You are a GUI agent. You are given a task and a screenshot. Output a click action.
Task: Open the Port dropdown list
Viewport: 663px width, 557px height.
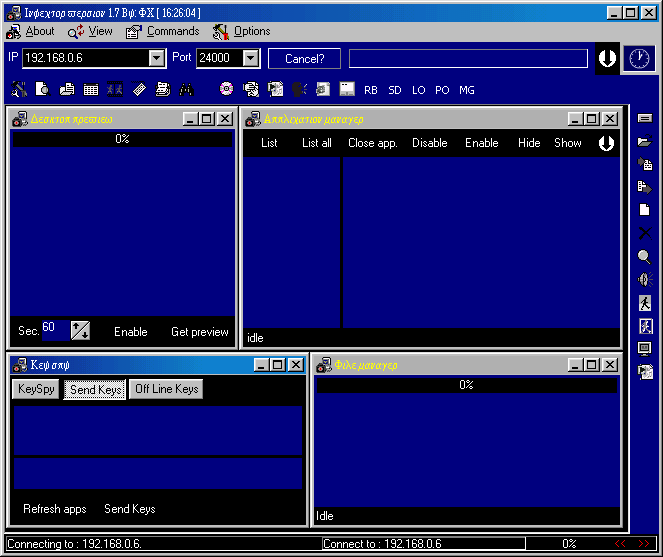click(250, 59)
